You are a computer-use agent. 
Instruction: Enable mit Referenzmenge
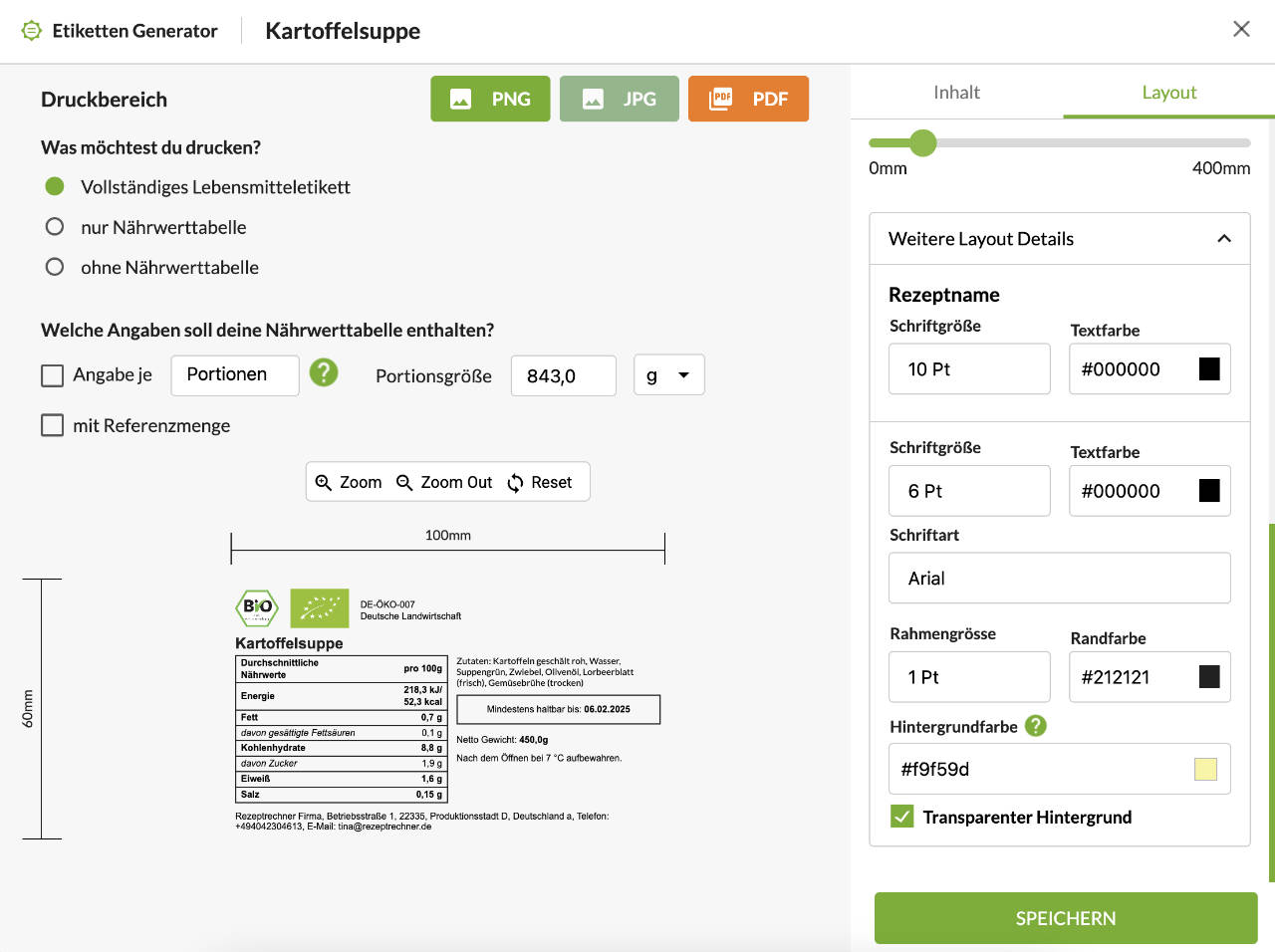pos(52,424)
